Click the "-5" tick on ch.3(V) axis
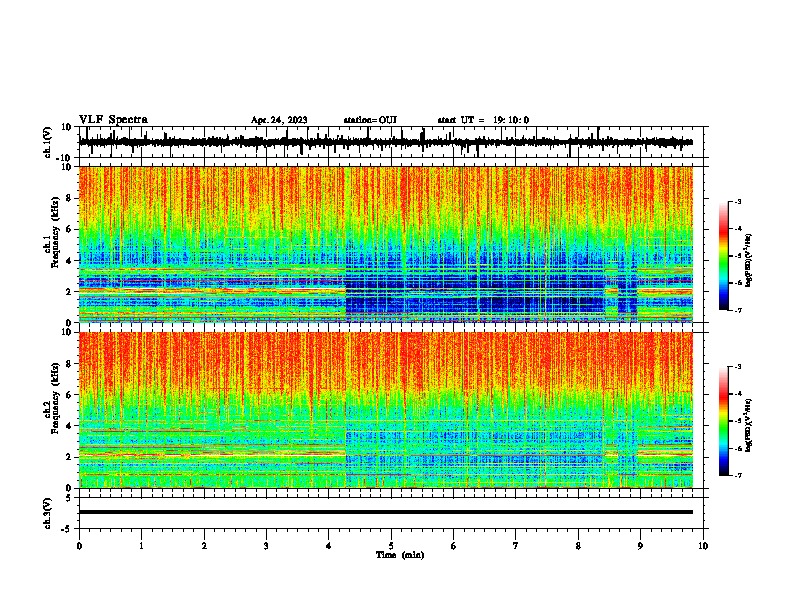792x612 pixels. point(68,529)
